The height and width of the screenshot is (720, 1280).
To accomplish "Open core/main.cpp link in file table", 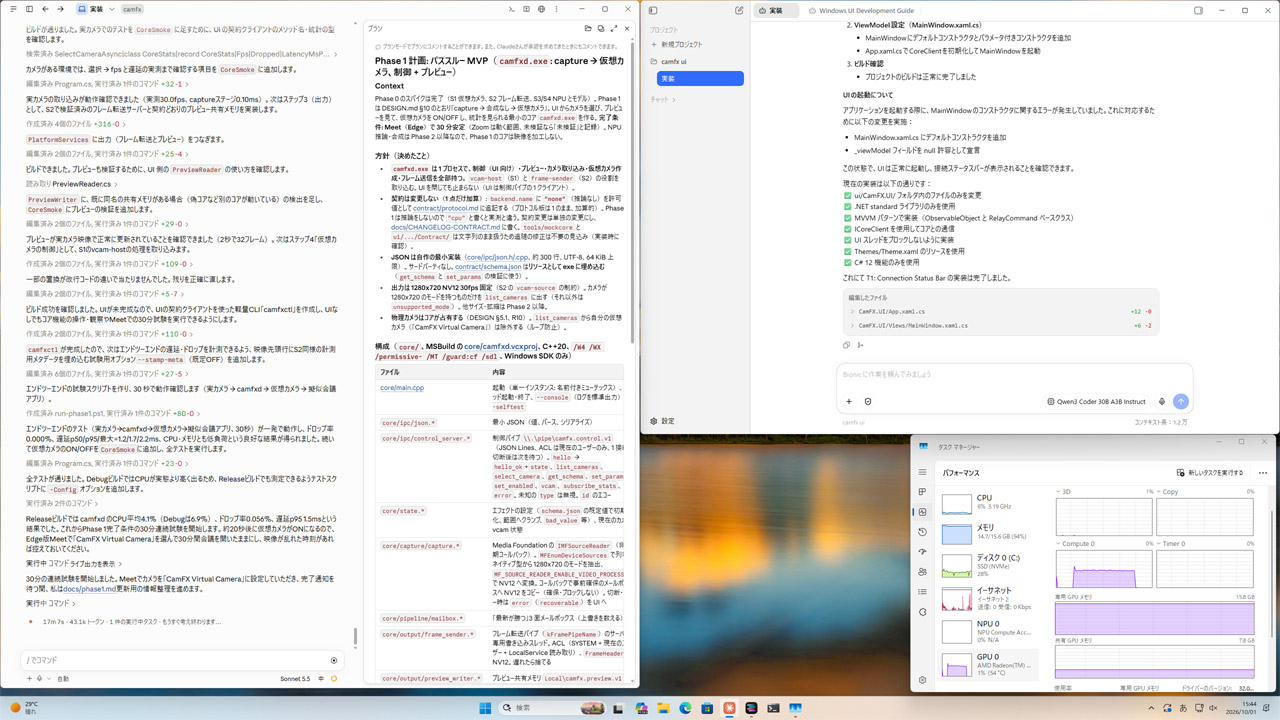I will point(402,387).
